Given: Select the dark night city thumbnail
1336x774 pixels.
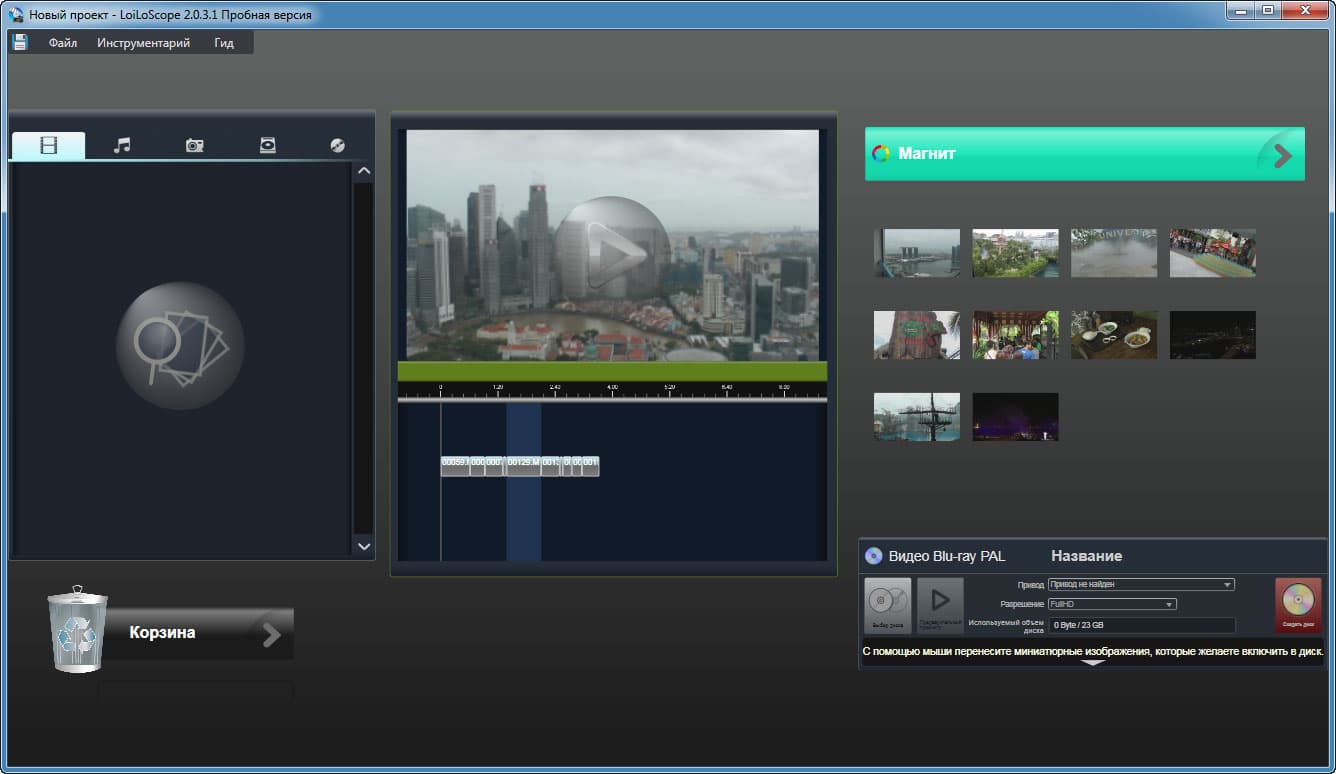Looking at the screenshot, I should point(1213,335).
